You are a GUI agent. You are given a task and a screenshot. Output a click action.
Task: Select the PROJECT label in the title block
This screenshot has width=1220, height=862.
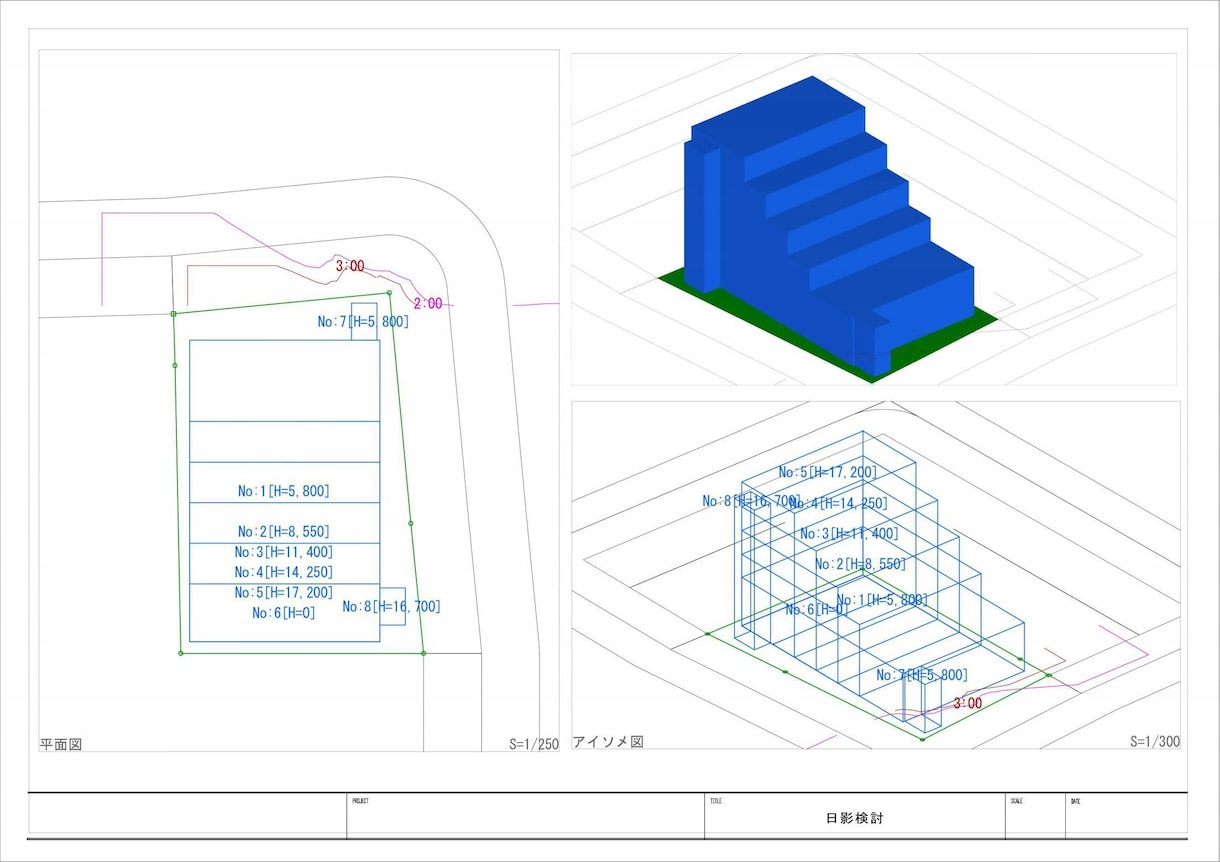[x=360, y=801]
